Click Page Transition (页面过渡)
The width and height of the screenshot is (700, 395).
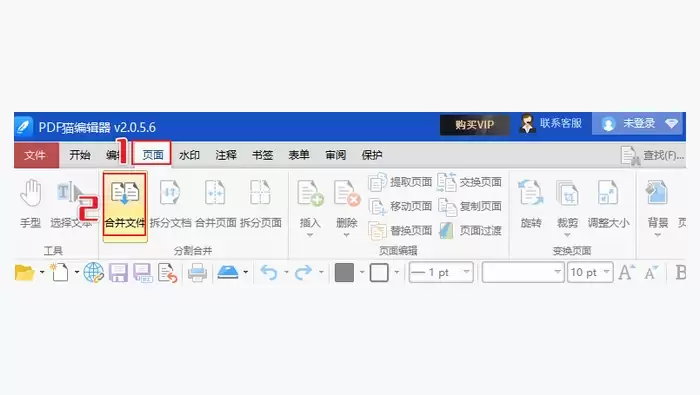[x=469, y=231]
